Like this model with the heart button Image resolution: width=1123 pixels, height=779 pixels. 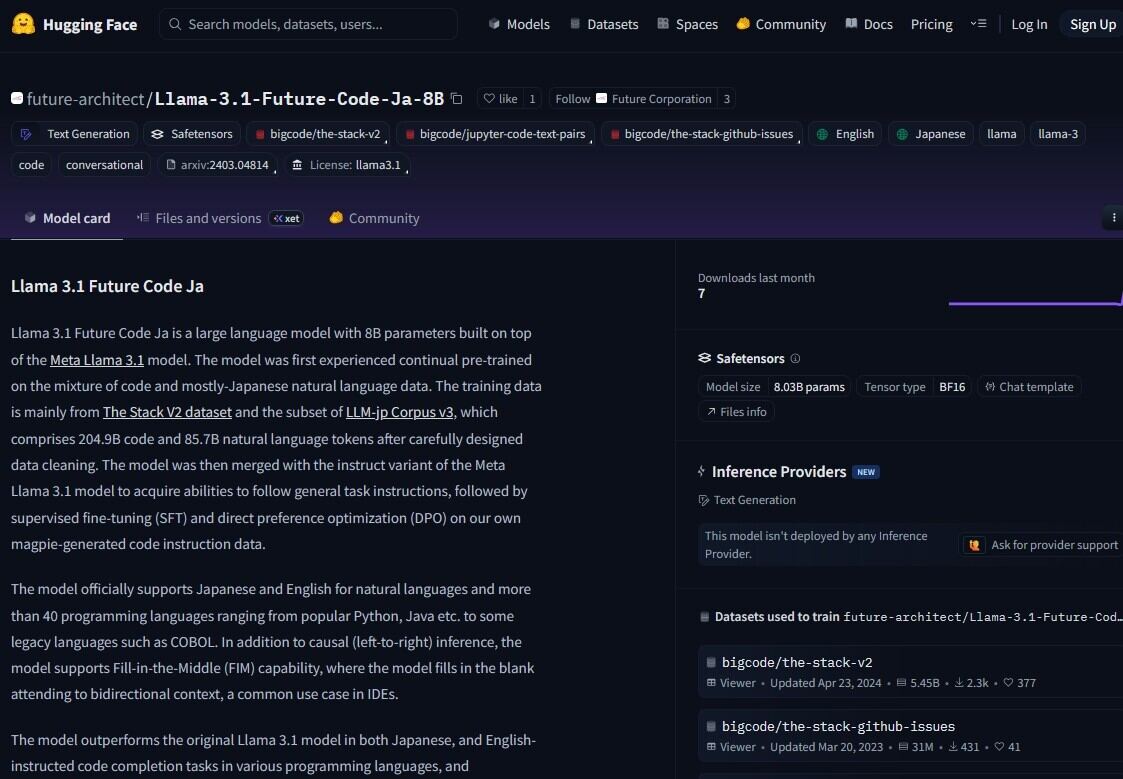point(501,99)
